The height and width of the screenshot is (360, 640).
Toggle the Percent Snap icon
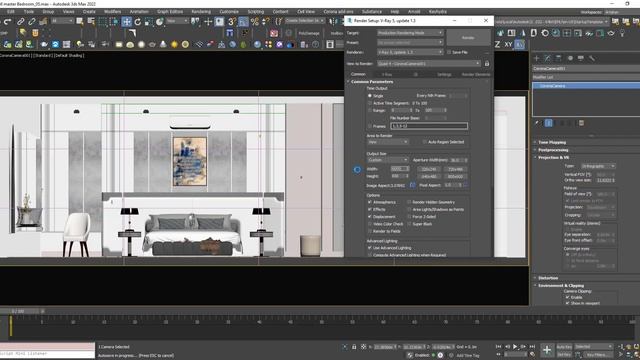(255, 22)
